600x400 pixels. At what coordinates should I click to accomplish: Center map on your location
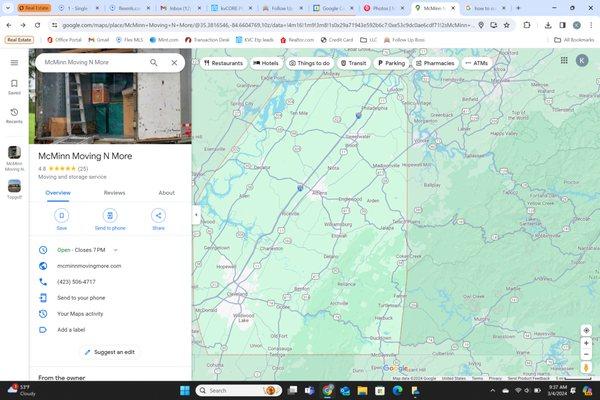(x=586, y=330)
